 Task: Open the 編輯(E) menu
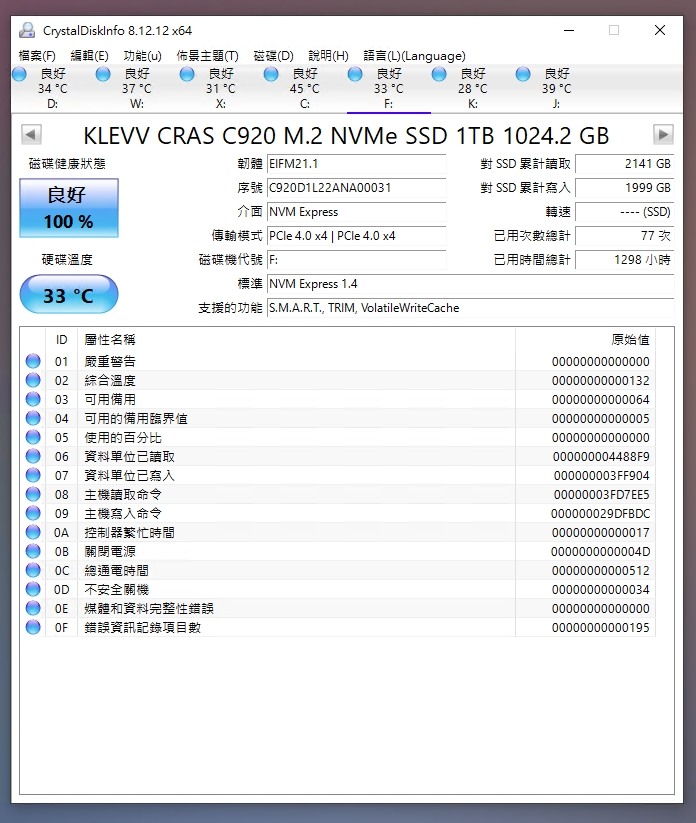89,56
